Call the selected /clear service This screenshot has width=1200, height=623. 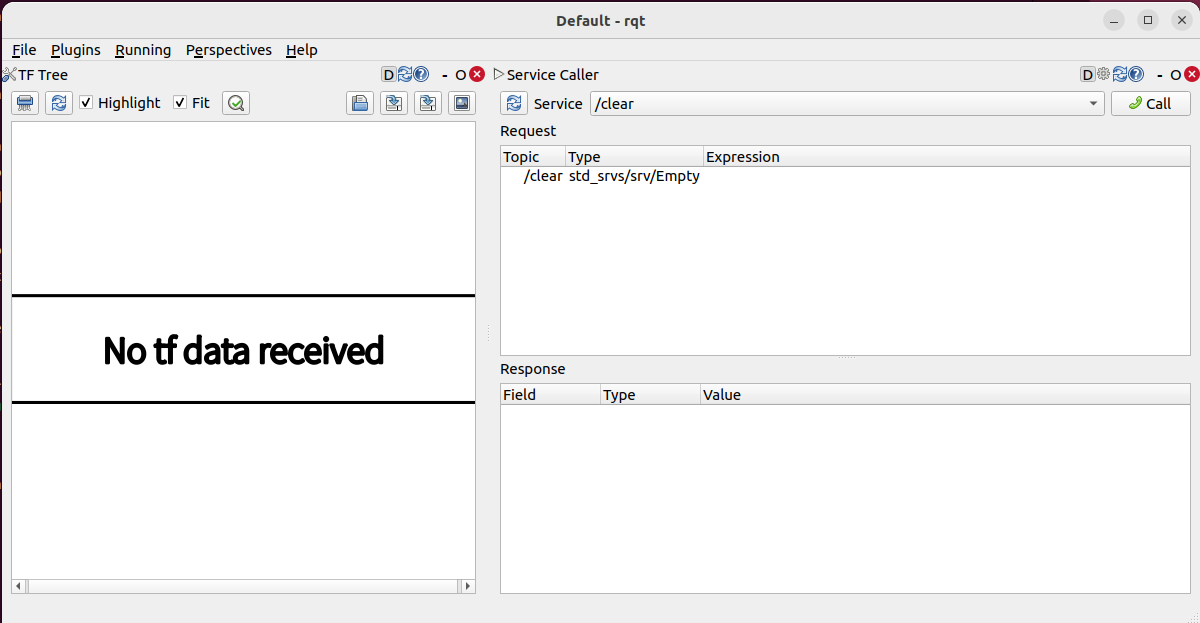pos(1151,103)
